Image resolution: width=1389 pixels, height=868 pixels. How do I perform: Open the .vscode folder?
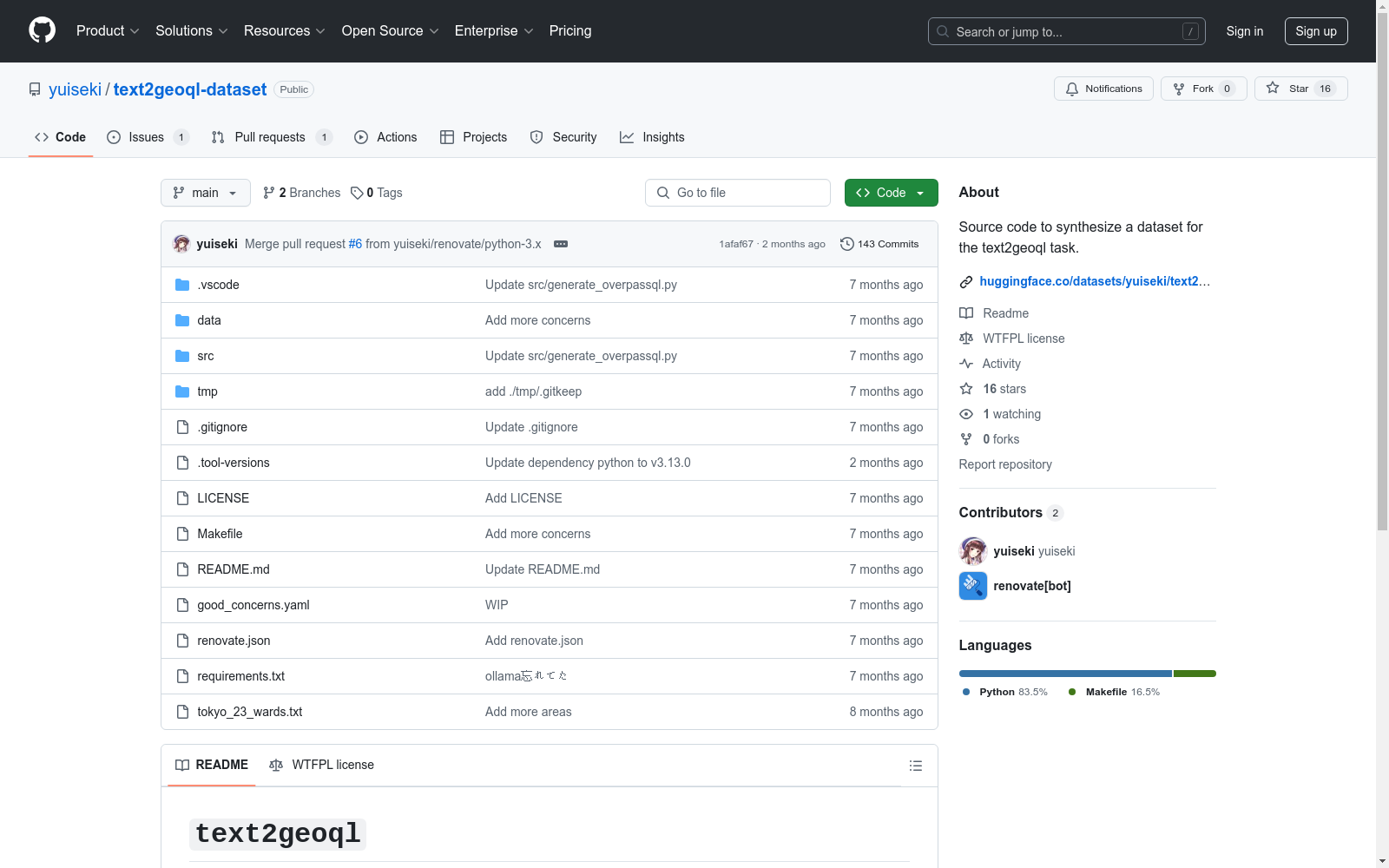click(218, 285)
